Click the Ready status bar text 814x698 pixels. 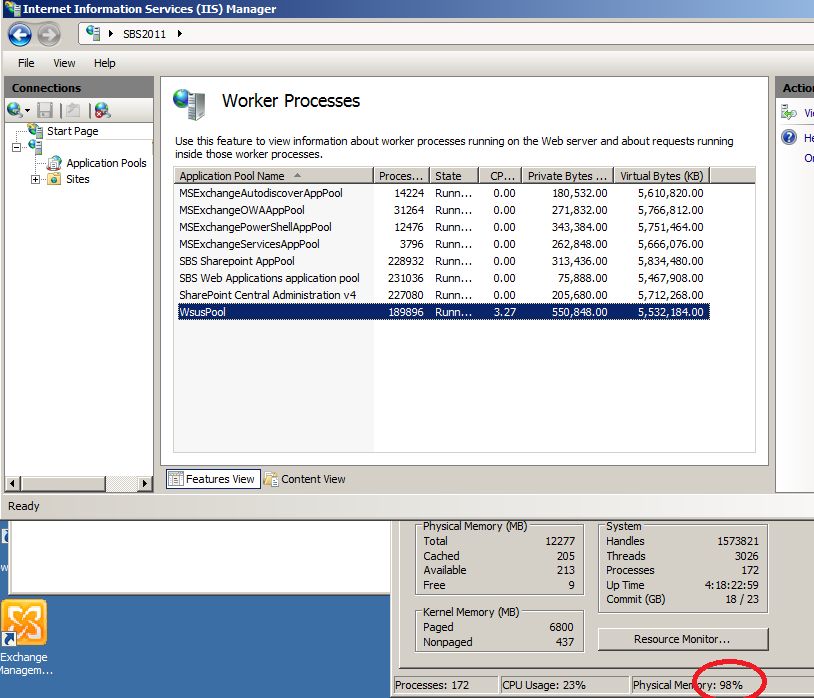24,506
